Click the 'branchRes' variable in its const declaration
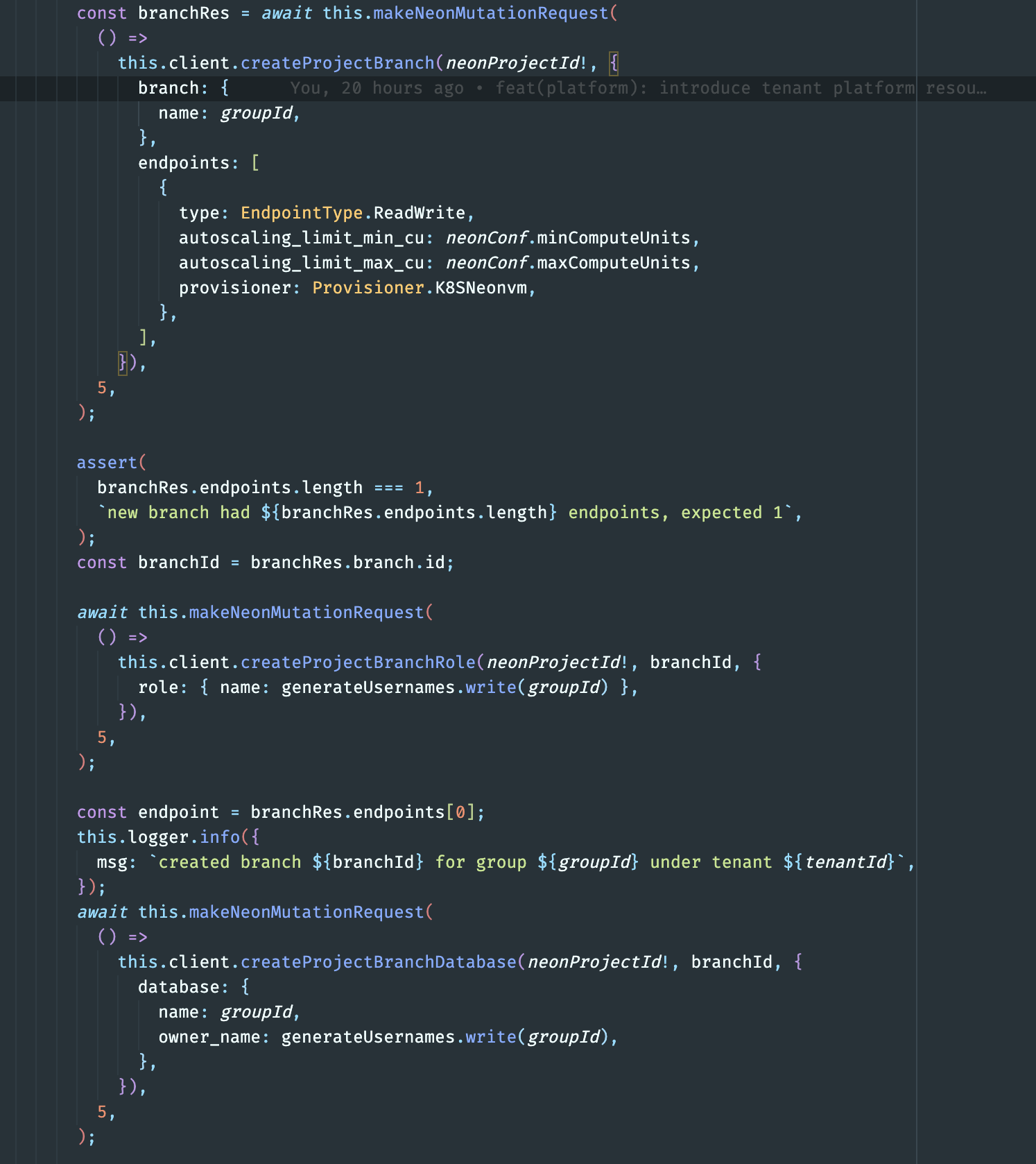Screen dimensions: 1036x1164 pyautogui.click(x=184, y=13)
